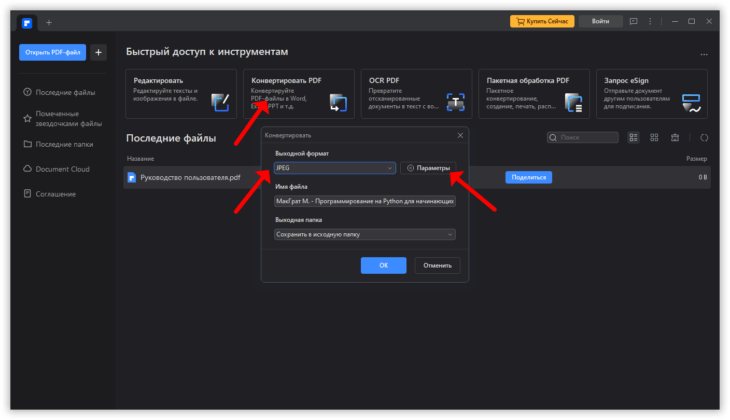The image size is (730, 420).
Task: Click the Конвертировать PDF tool card
Action: pyautogui.click(x=299, y=94)
